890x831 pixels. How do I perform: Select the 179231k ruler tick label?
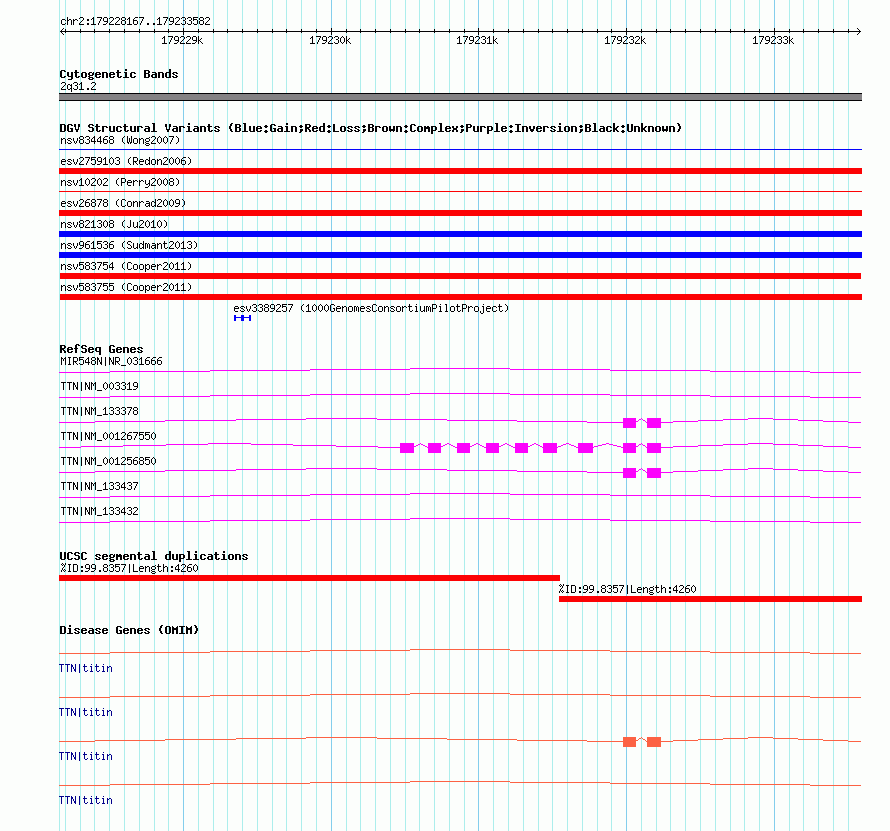pyautogui.click(x=477, y=40)
